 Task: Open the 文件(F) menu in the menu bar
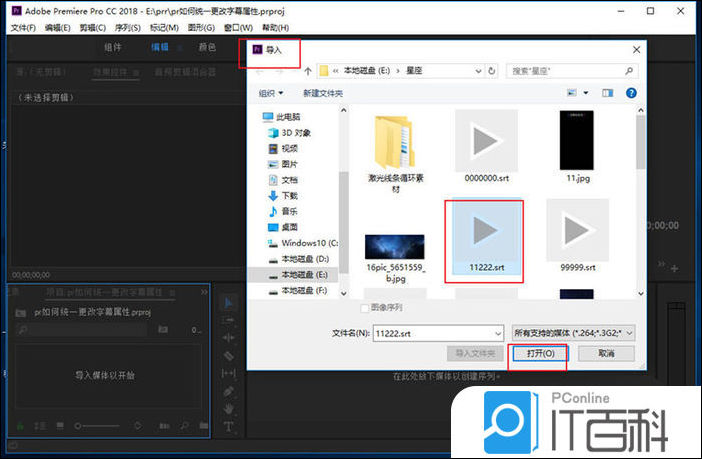click(22, 27)
